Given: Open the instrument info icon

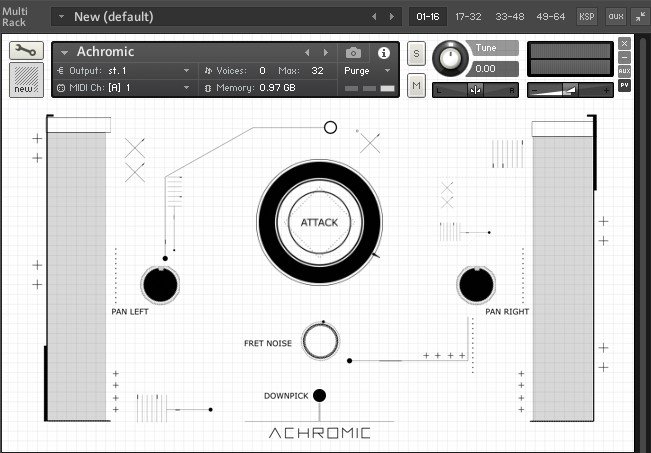Looking at the screenshot, I should point(384,53).
